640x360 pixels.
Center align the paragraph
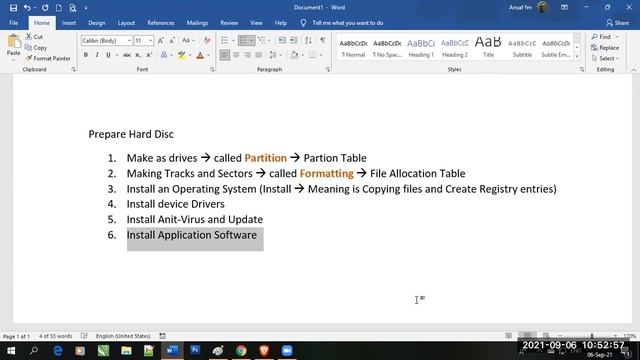tap(236, 55)
